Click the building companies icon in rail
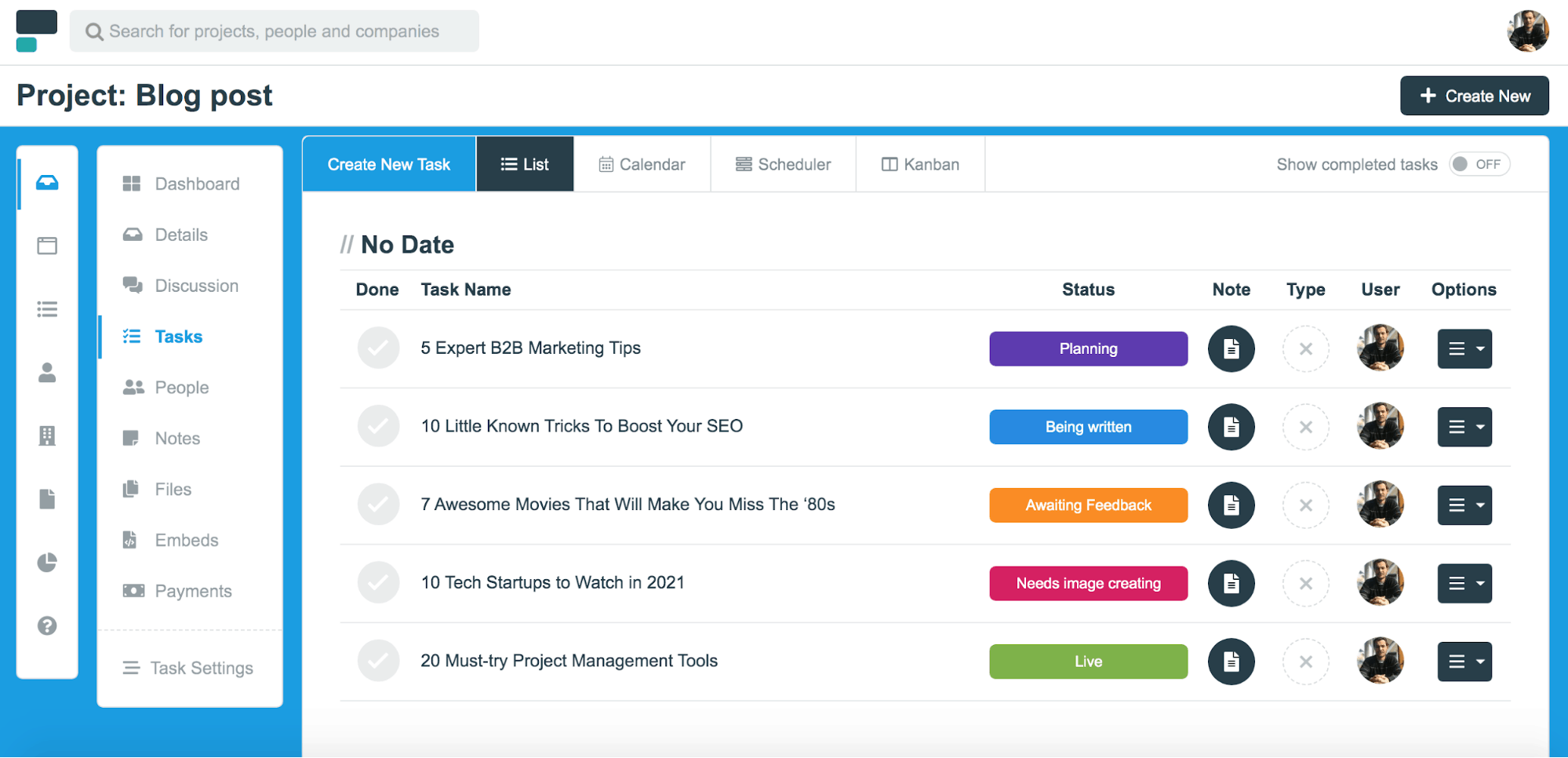1568x758 pixels. 47,435
